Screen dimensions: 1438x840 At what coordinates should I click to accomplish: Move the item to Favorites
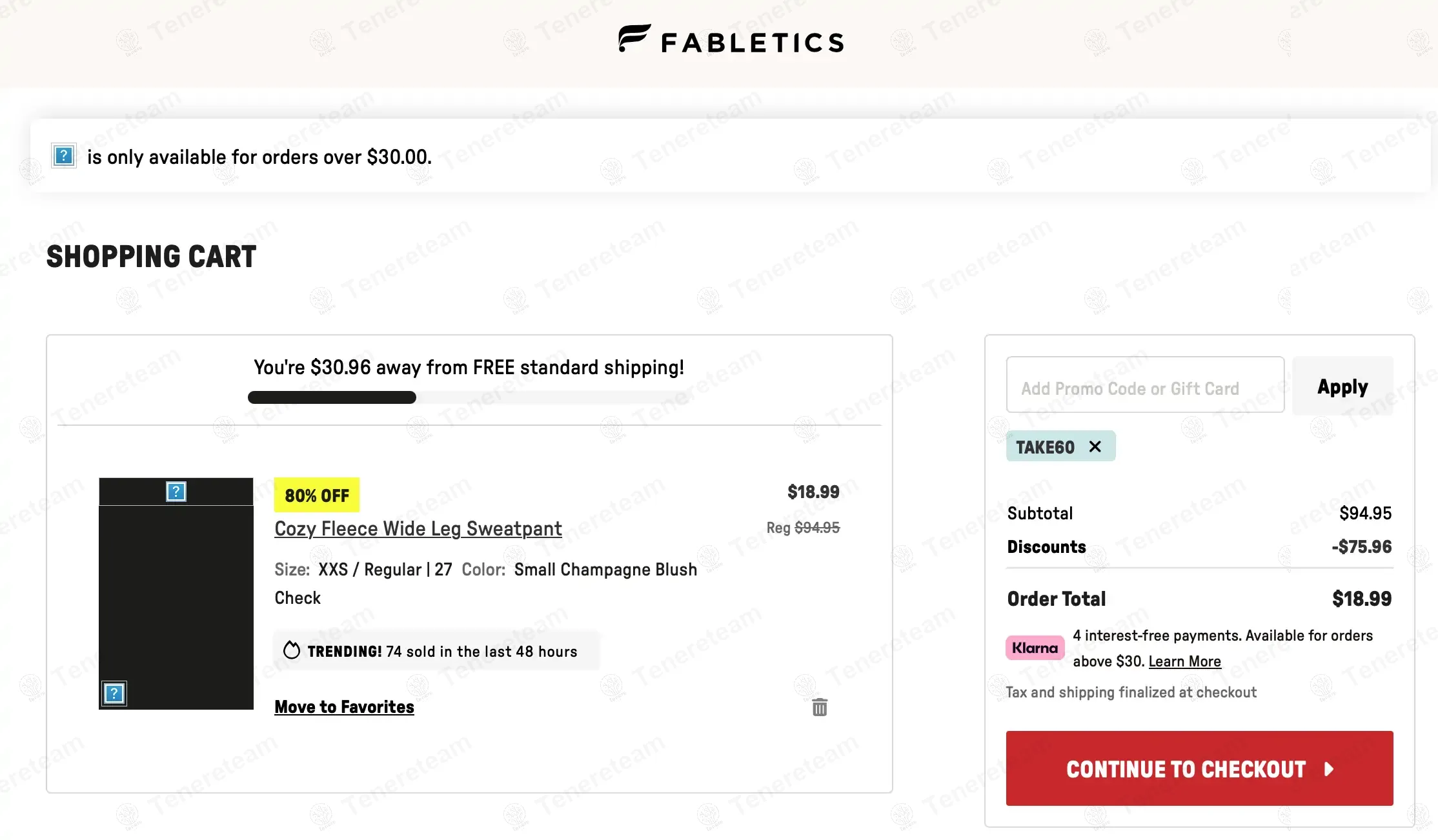pyautogui.click(x=344, y=707)
